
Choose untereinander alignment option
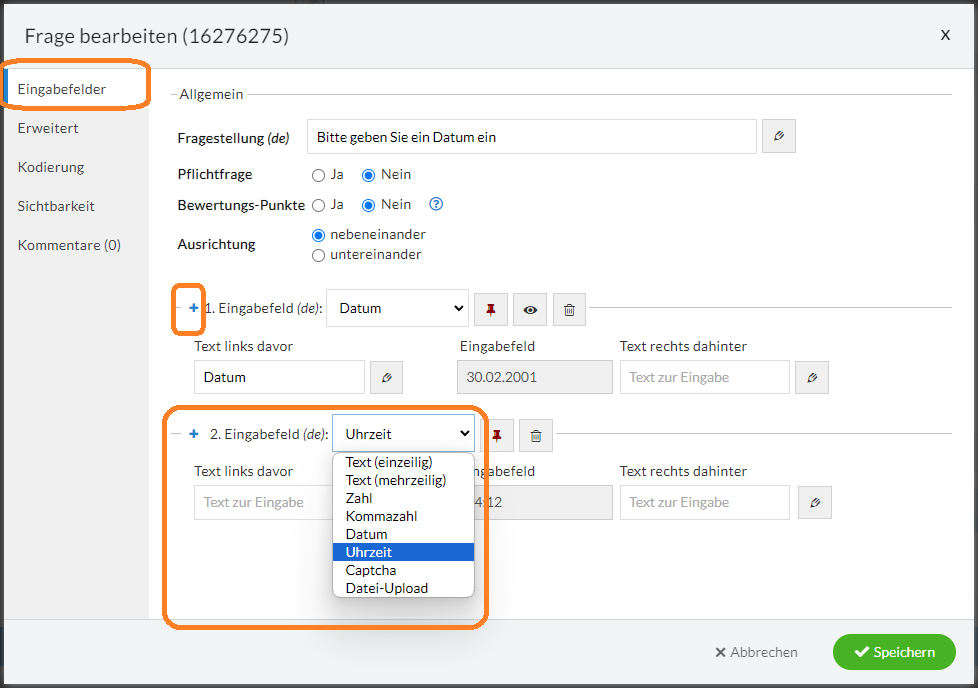[x=319, y=255]
